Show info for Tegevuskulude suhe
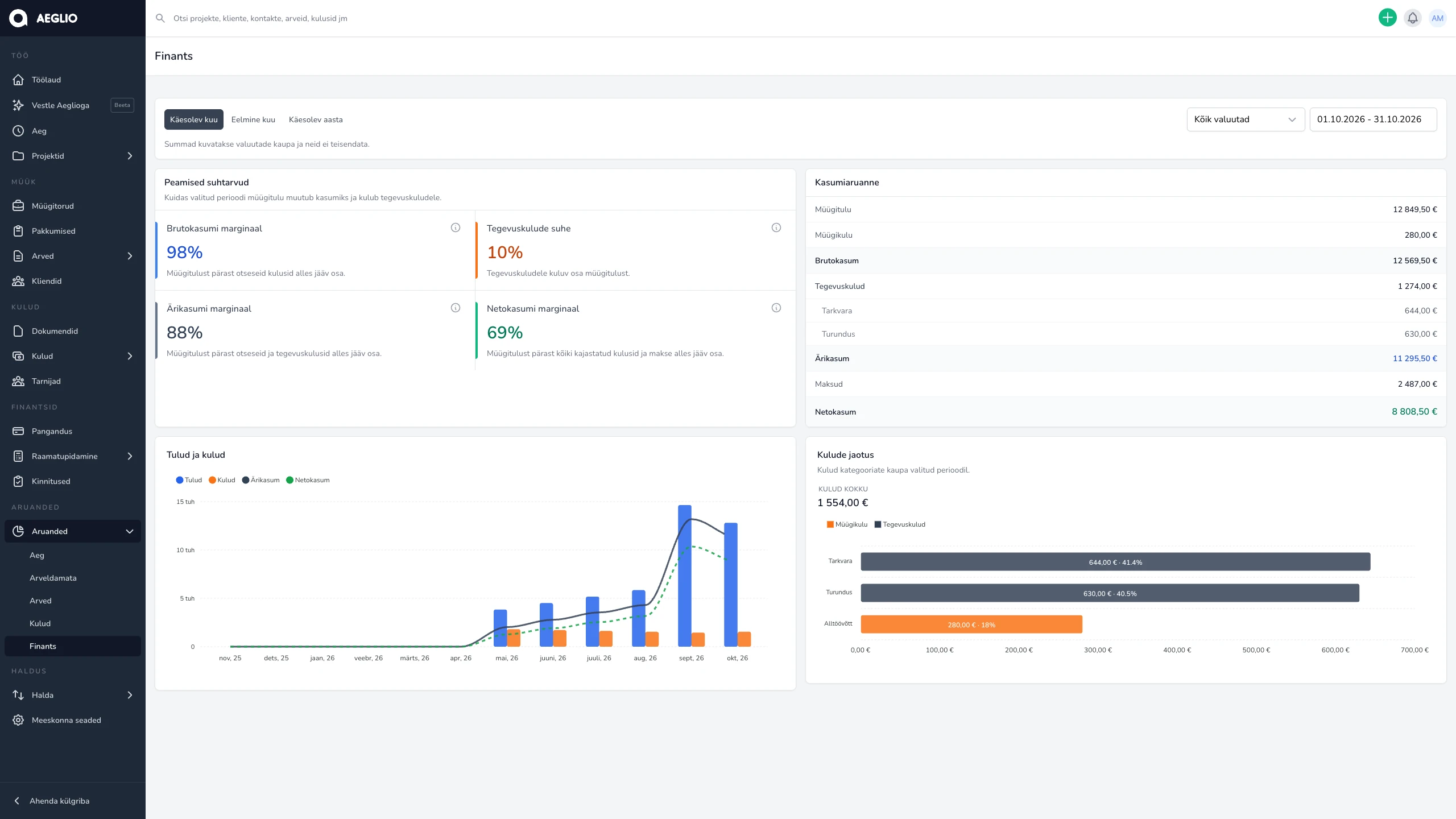Viewport: 1456px width, 819px height. pyautogui.click(x=776, y=227)
